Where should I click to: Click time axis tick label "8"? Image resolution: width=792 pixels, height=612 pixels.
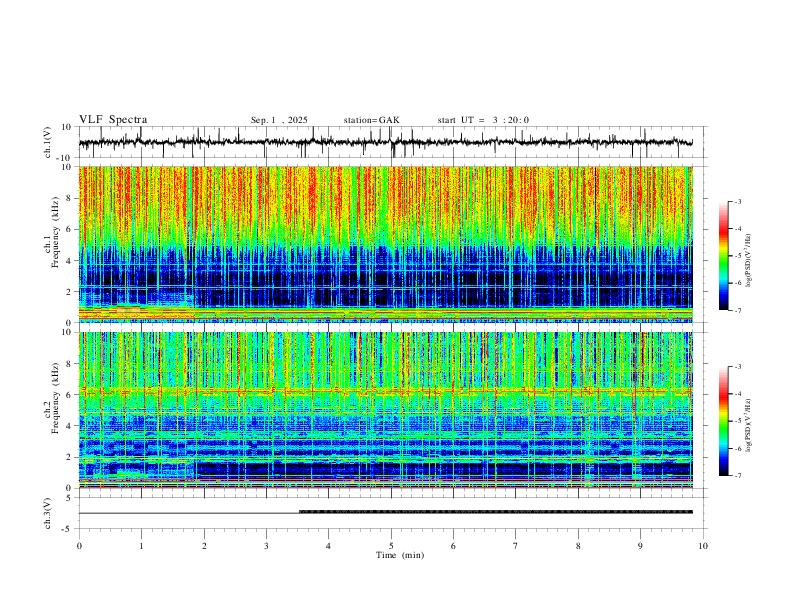coord(578,546)
